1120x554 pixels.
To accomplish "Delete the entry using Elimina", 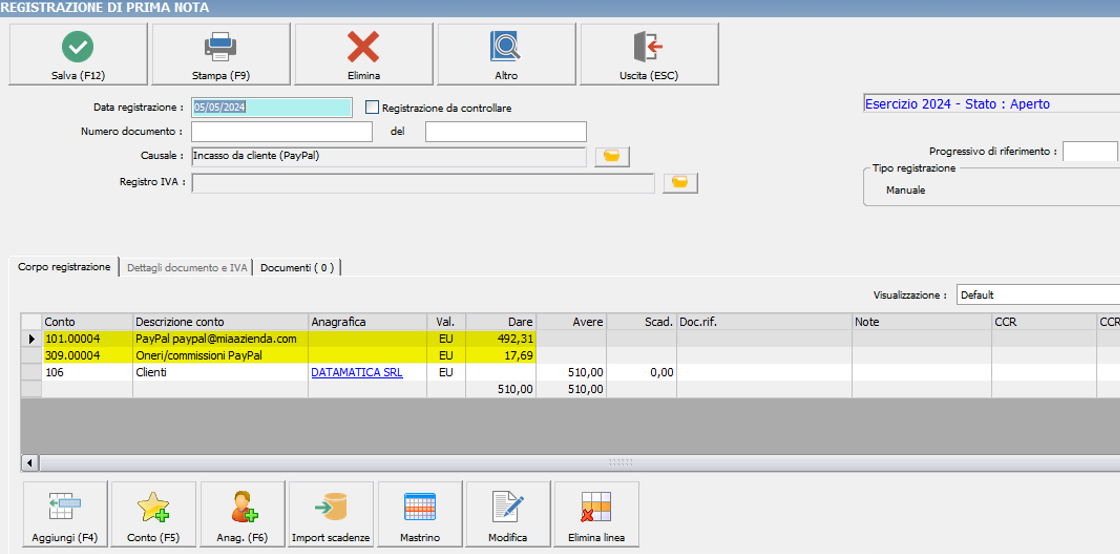I will pos(364,54).
